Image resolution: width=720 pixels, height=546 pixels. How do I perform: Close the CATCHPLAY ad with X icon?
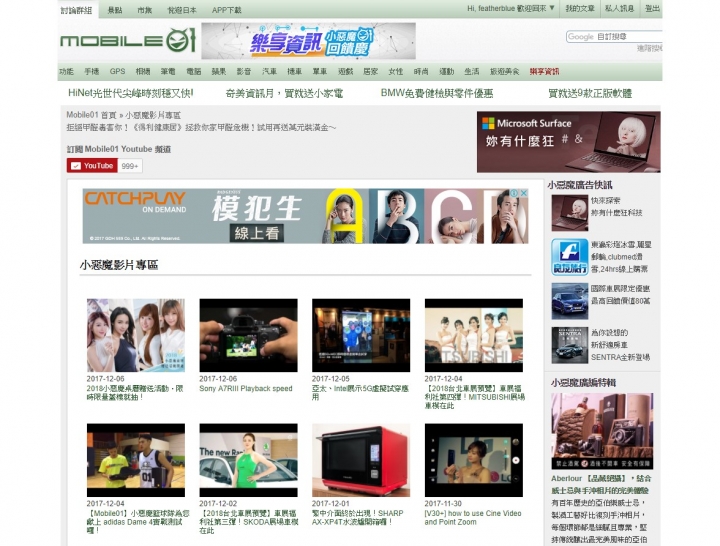[x=523, y=193]
